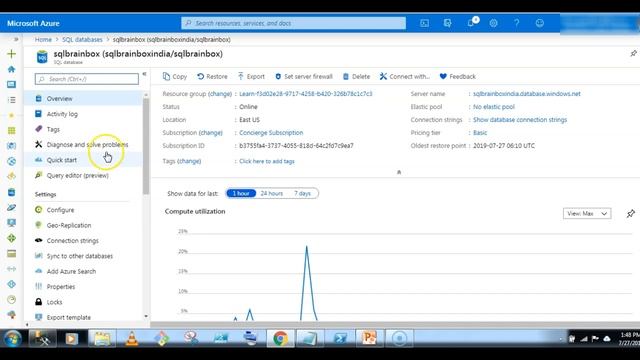Pin the Compute utilization chart
This screenshot has height=360, width=640.
click(x=631, y=213)
